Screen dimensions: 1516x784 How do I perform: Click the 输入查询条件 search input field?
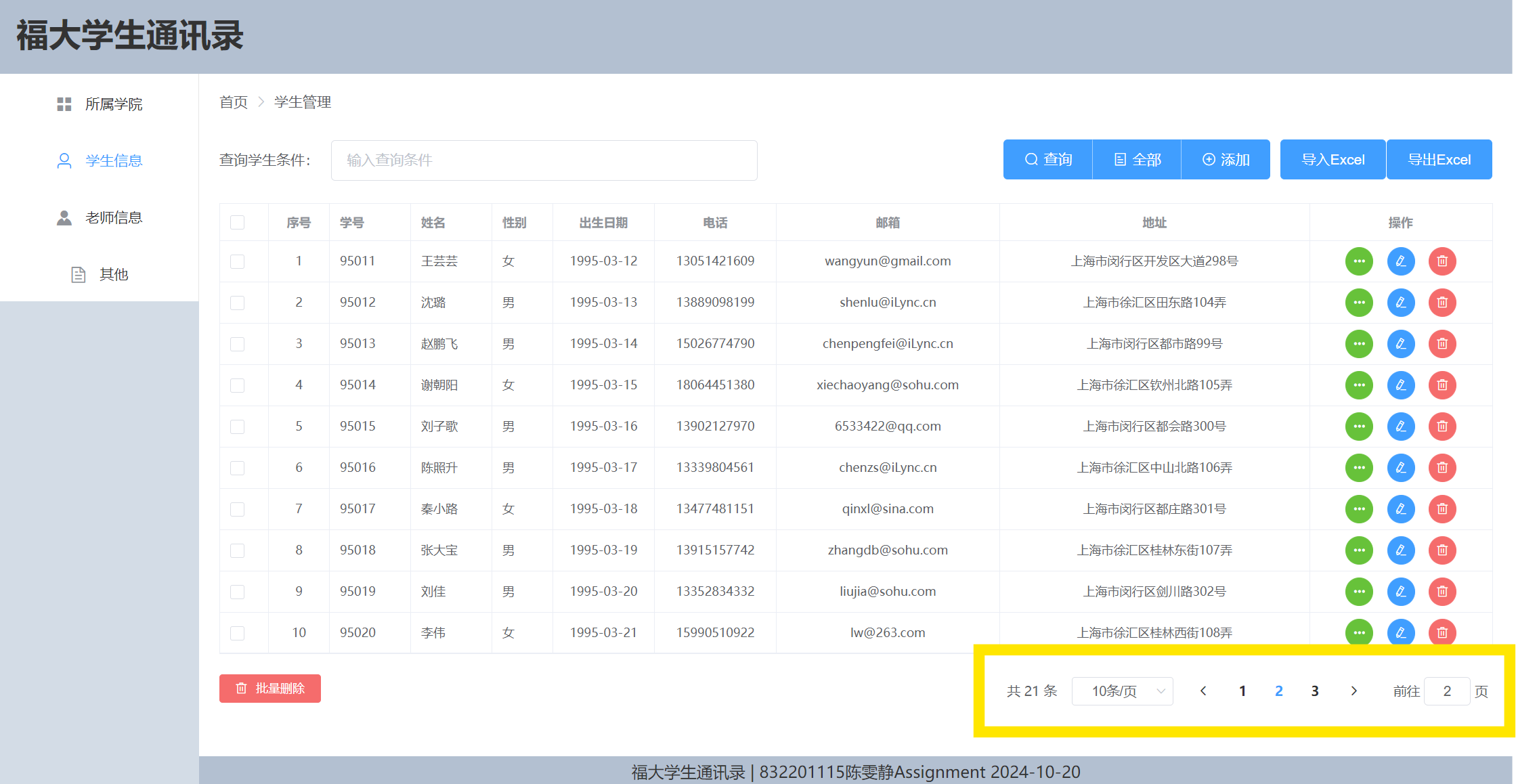pyautogui.click(x=544, y=160)
